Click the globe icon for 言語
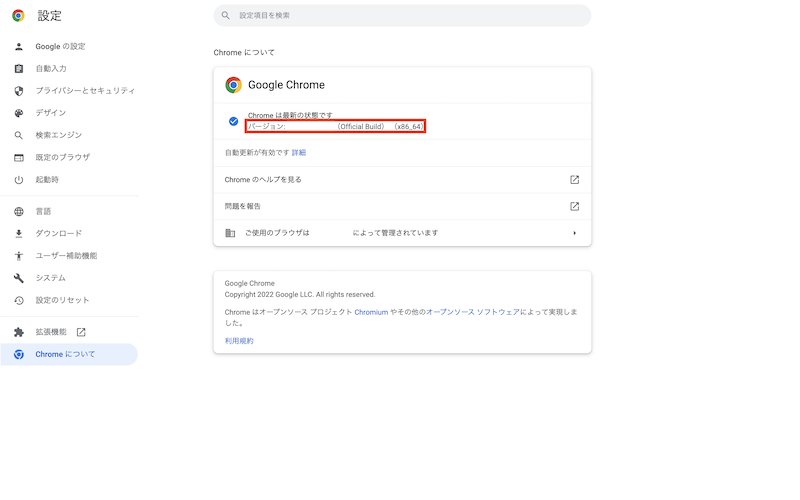Viewport: 800px width, 500px height. (19, 211)
